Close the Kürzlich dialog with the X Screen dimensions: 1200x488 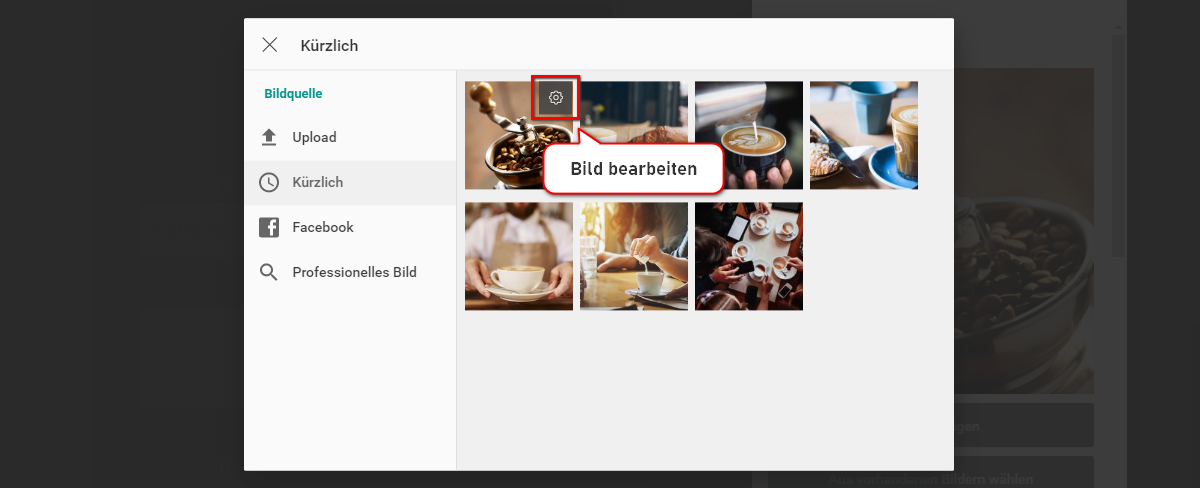pyautogui.click(x=269, y=45)
